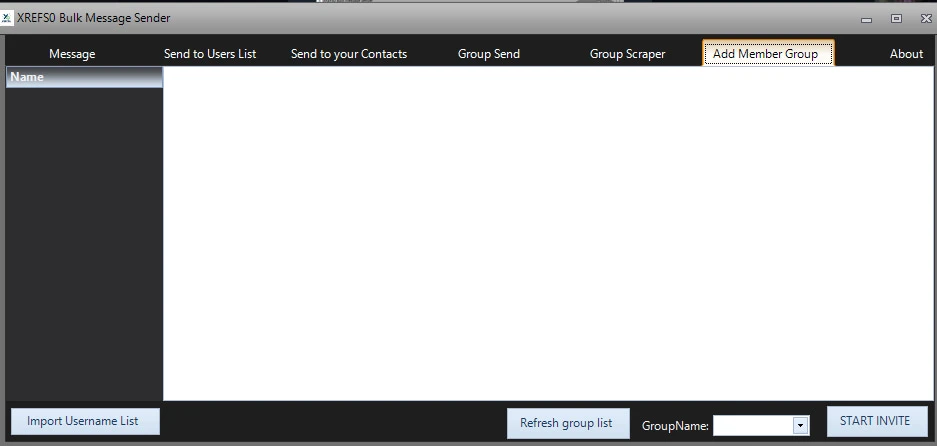Open Send to your Contacts tab
Screen dimensions: 937x446
pyautogui.click(x=349, y=54)
